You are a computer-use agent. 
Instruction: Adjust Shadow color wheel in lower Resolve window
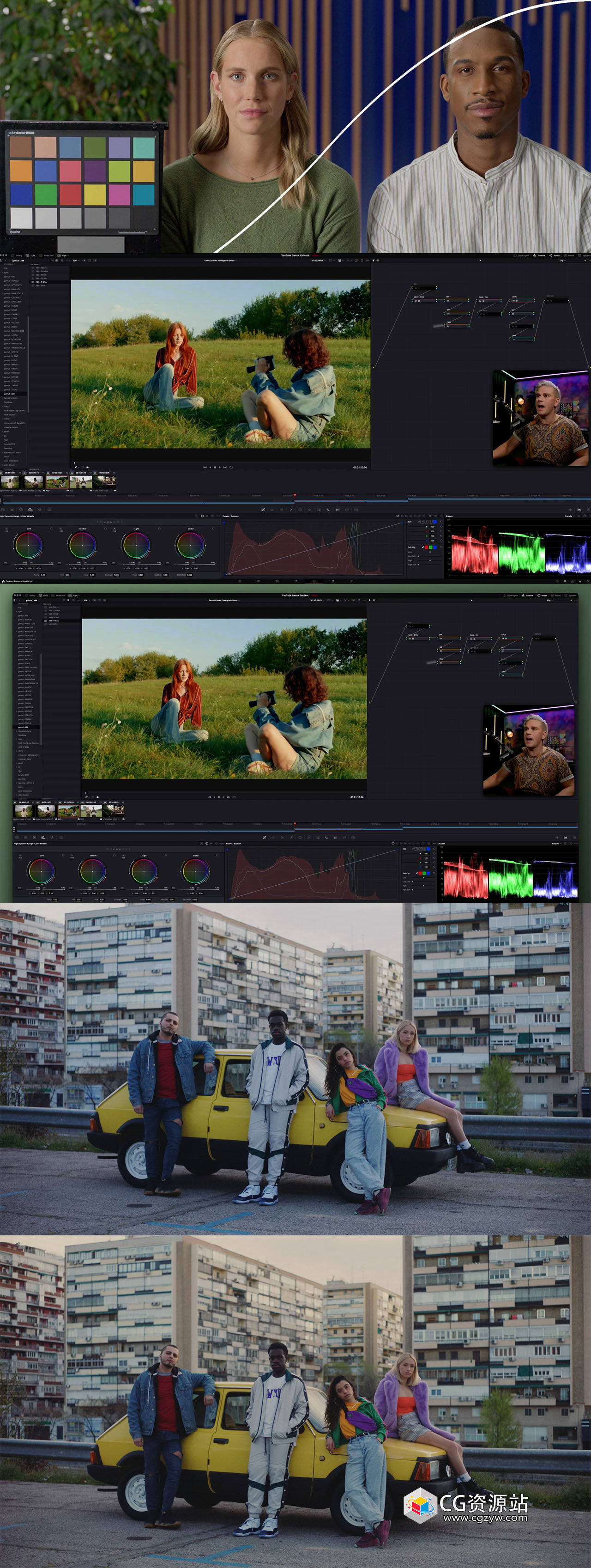coord(92,871)
